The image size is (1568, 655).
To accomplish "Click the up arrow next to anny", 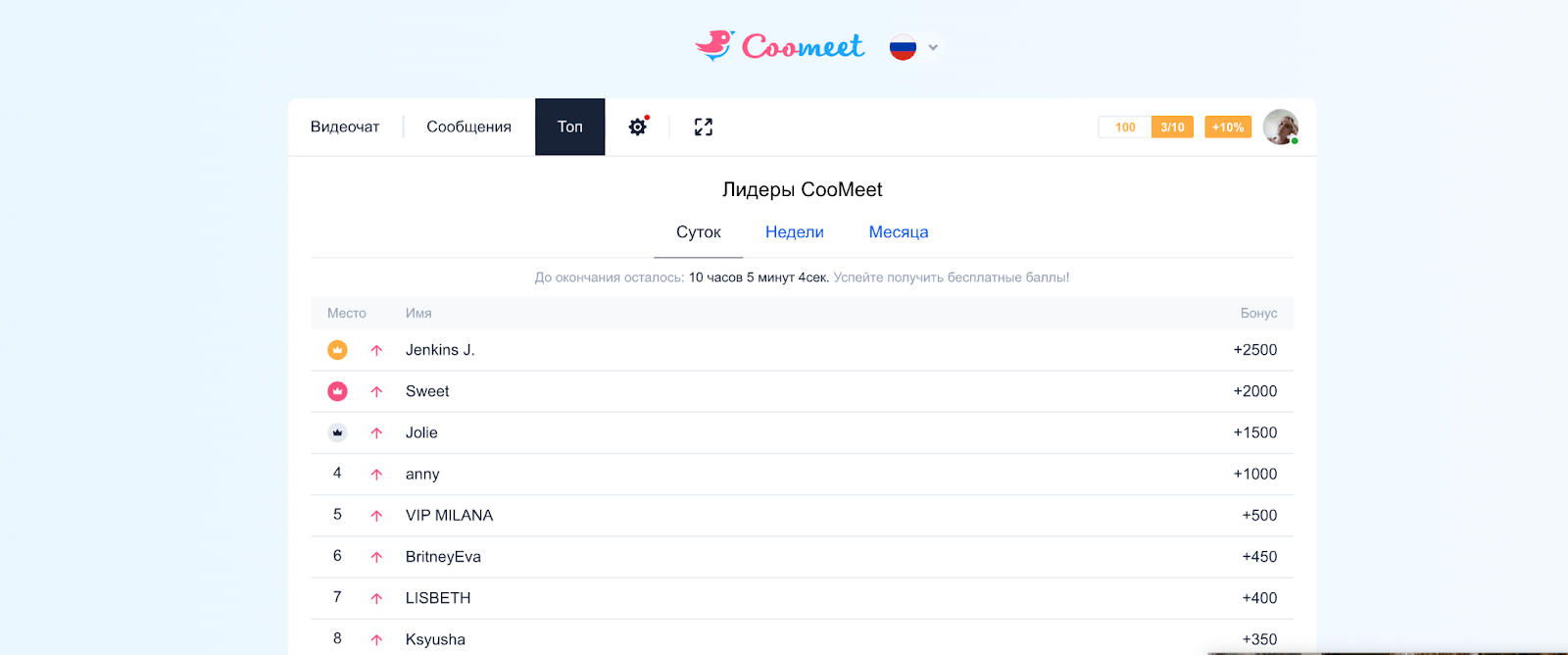I will pyautogui.click(x=376, y=475).
